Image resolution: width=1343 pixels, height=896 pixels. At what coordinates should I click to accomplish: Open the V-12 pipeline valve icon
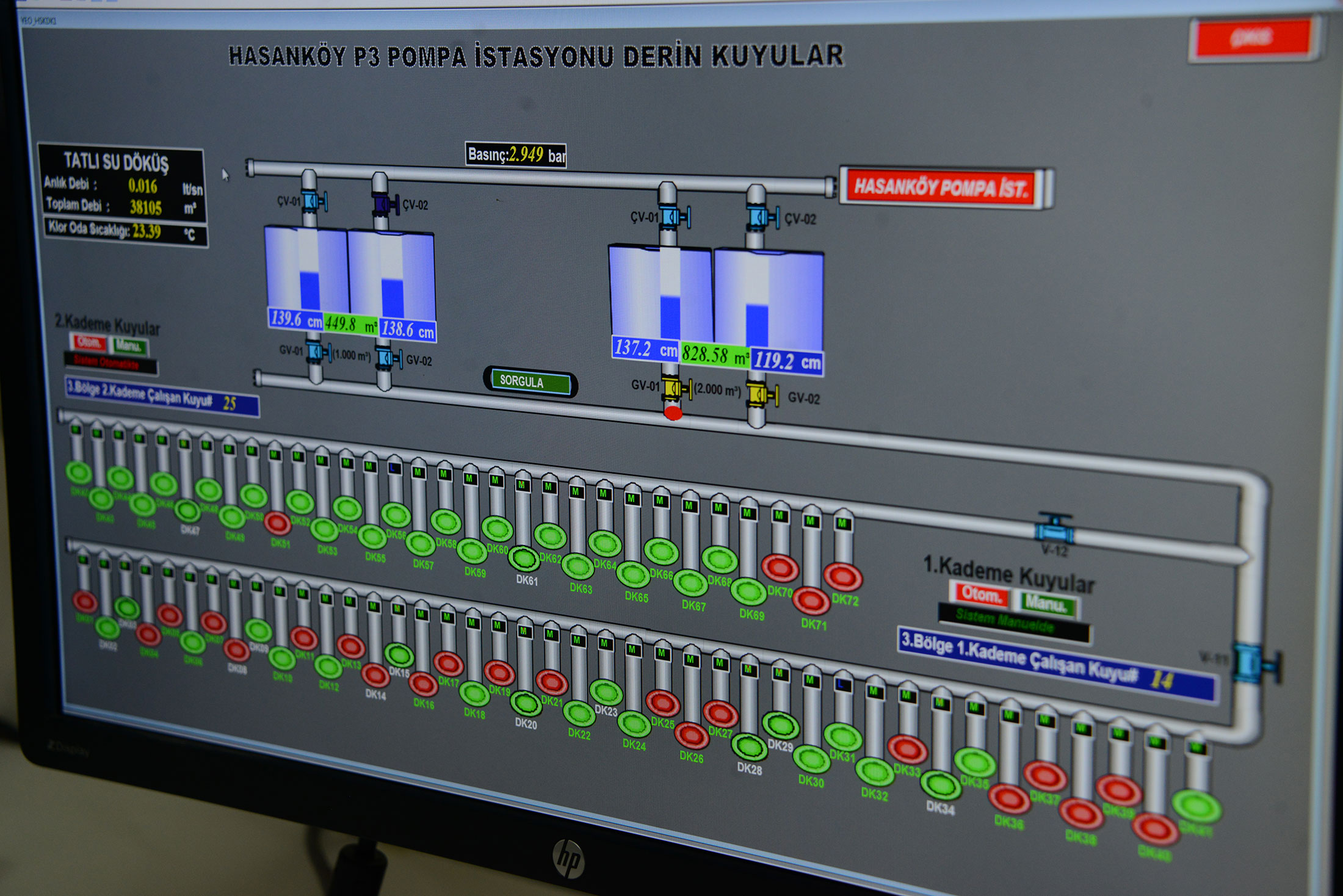1055,529
